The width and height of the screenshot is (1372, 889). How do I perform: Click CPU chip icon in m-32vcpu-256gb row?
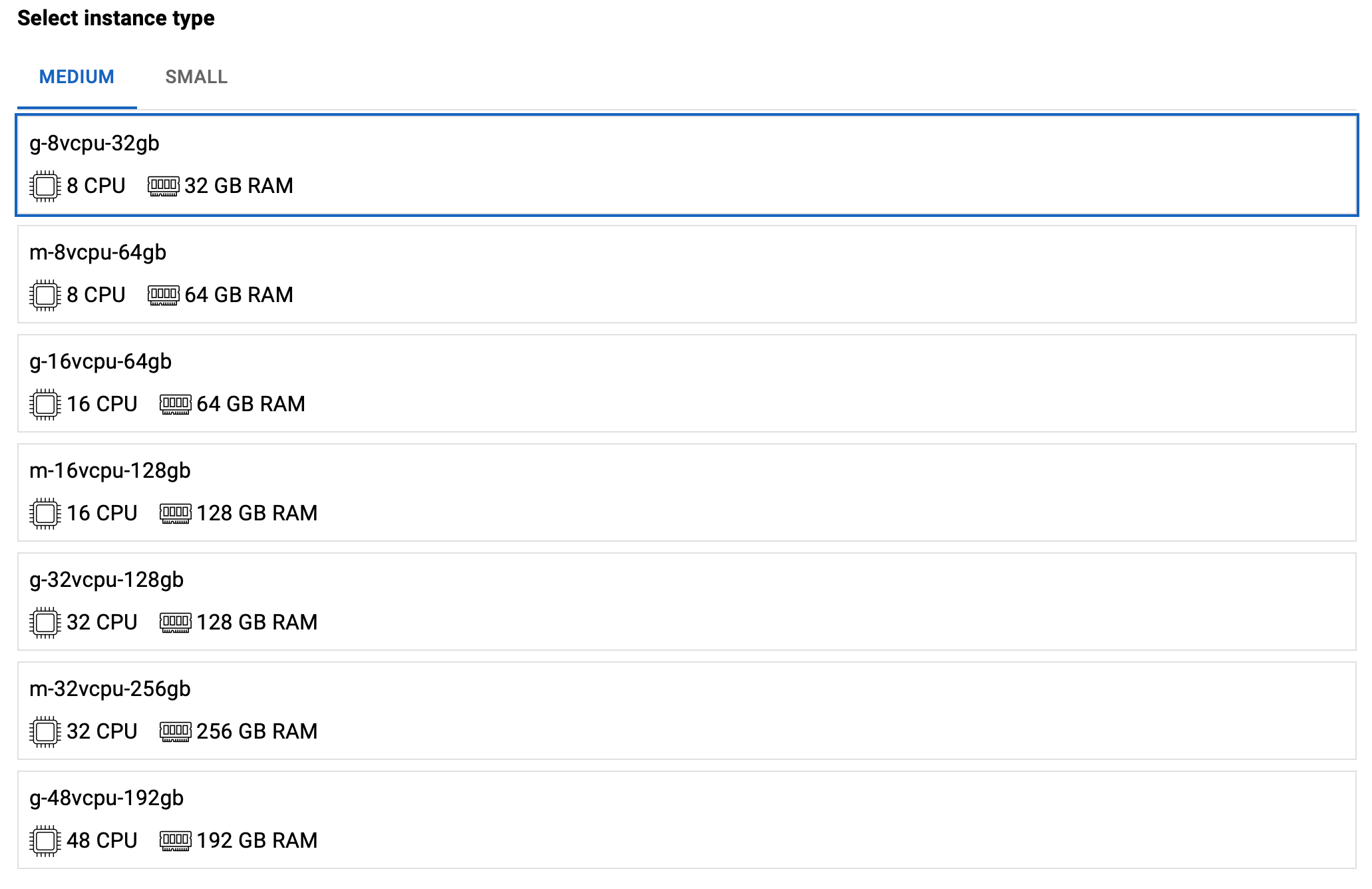pos(45,731)
